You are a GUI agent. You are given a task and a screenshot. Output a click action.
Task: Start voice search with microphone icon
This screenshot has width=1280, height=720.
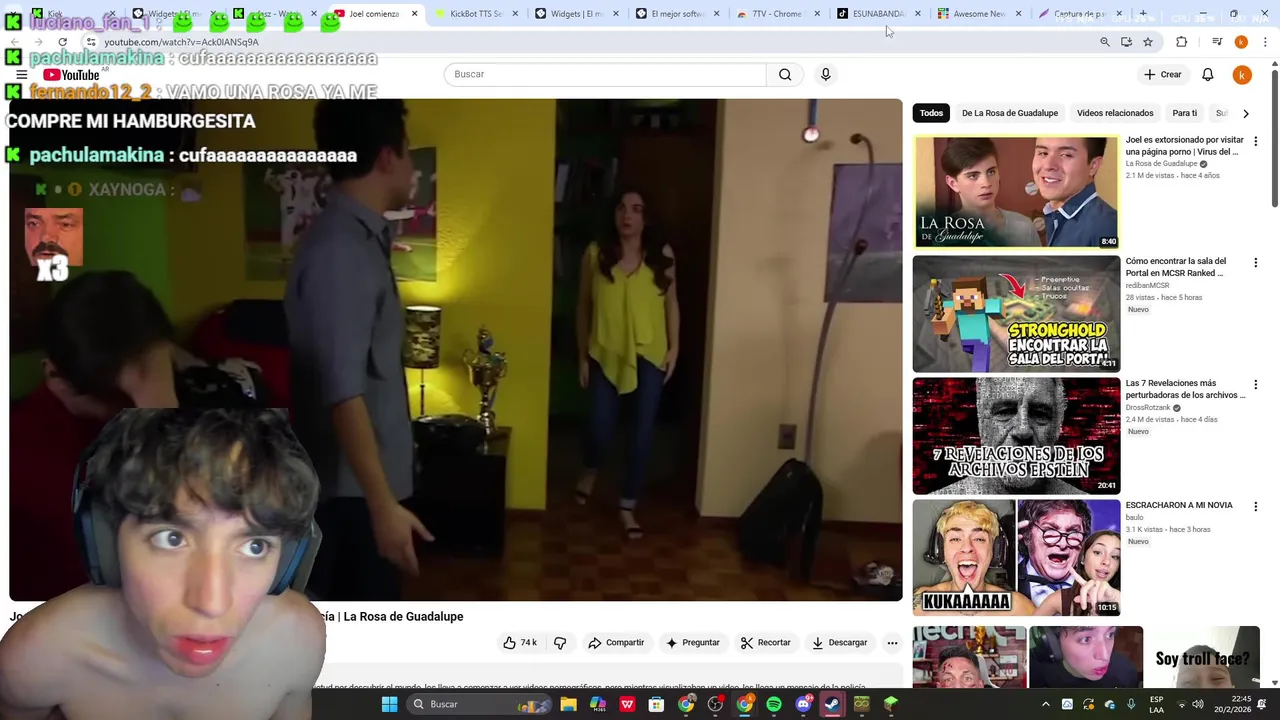click(x=825, y=74)
